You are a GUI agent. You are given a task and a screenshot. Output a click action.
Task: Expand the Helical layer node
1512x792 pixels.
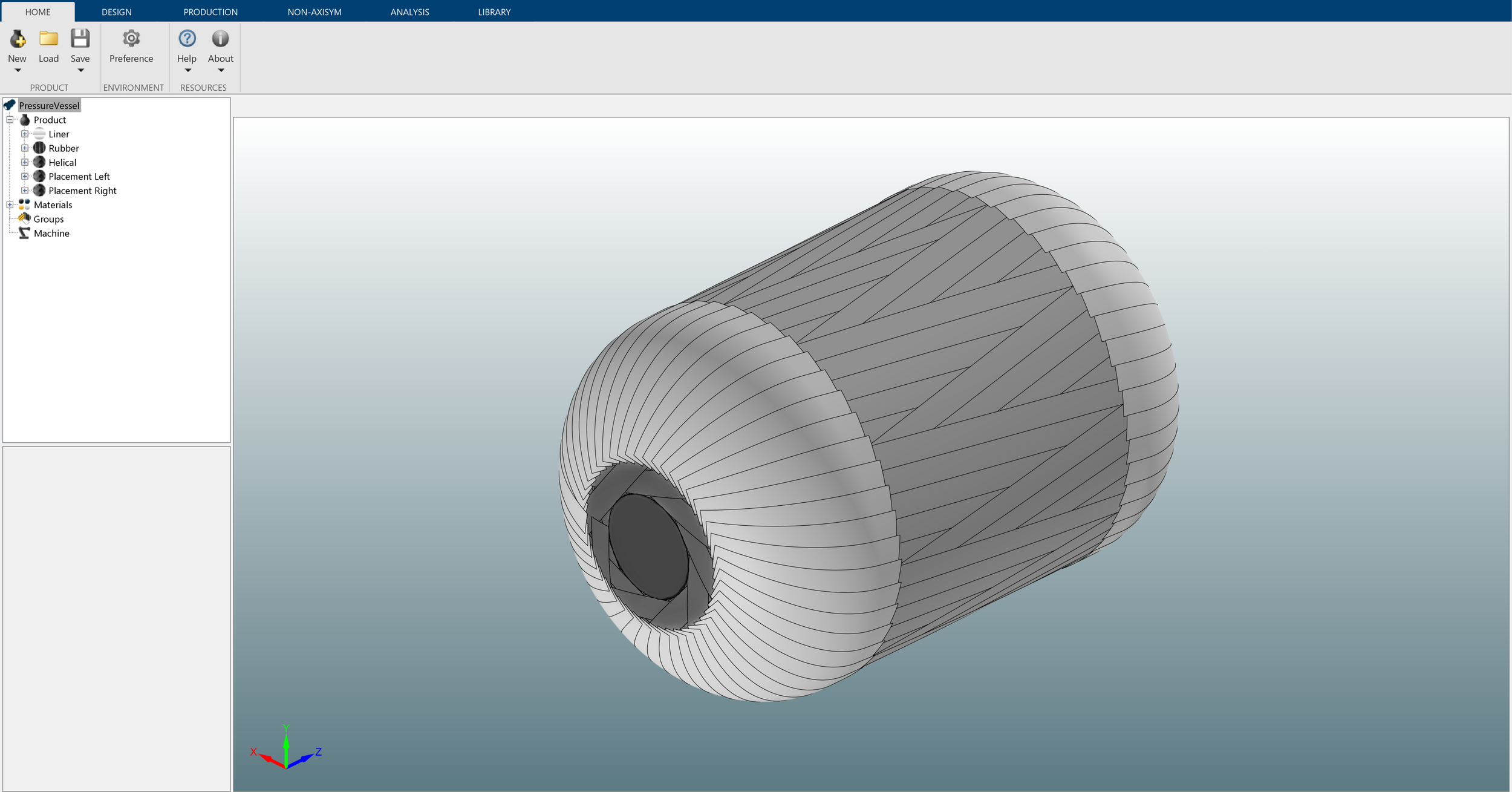pyautogui.click(x=25, y=162)
